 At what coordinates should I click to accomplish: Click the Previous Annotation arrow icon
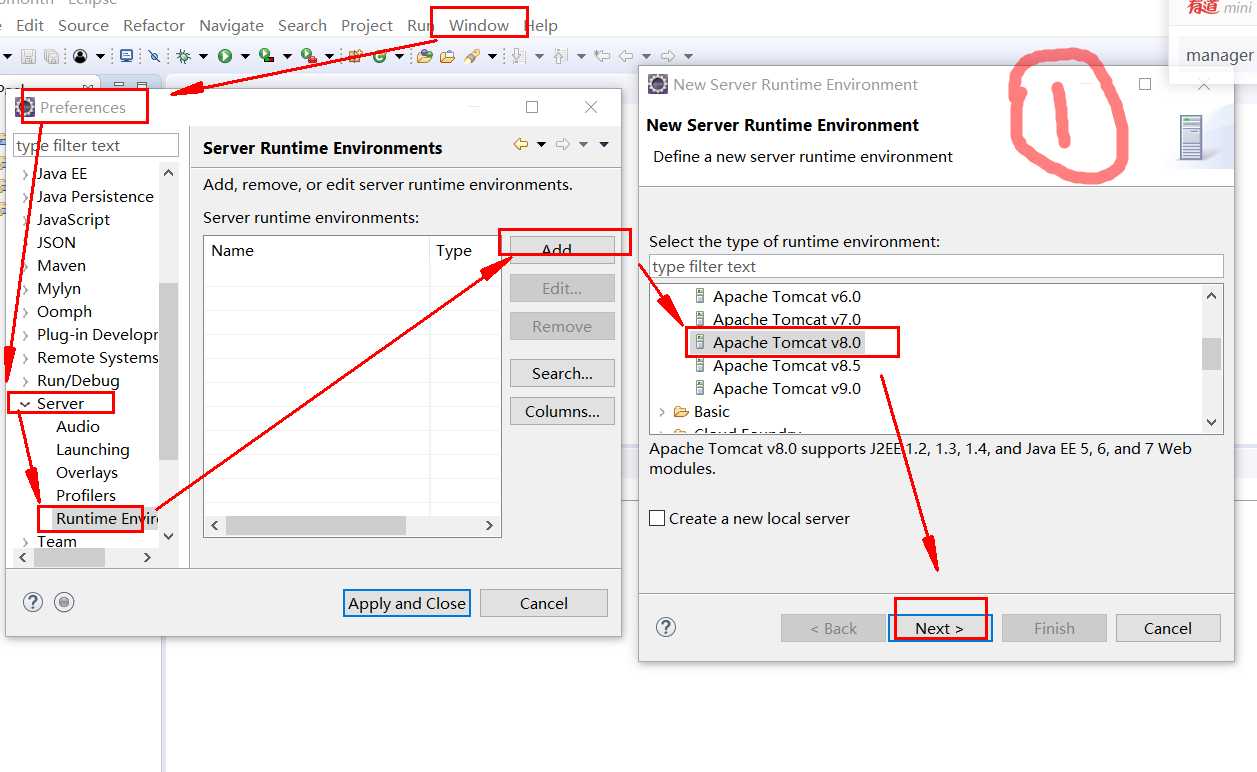tap(559, 56)
